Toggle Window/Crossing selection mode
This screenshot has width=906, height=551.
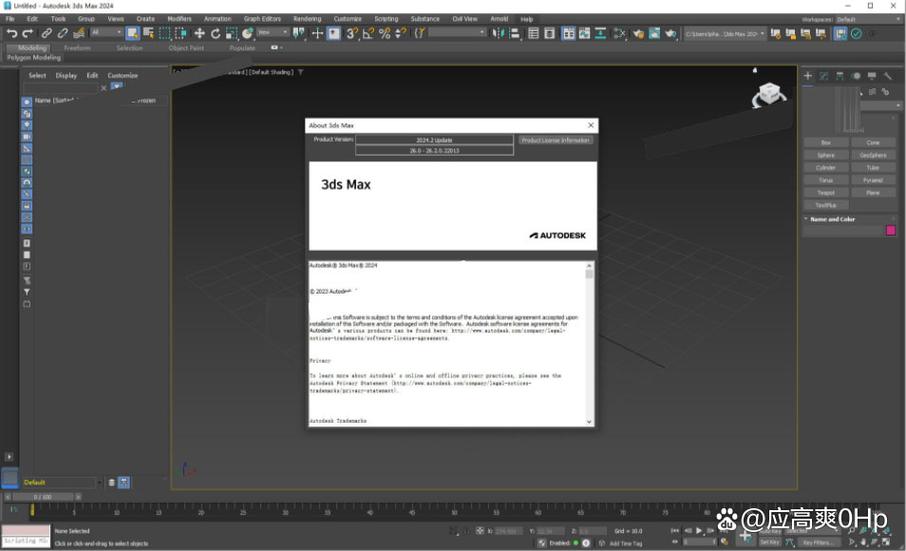click(180, 33)
